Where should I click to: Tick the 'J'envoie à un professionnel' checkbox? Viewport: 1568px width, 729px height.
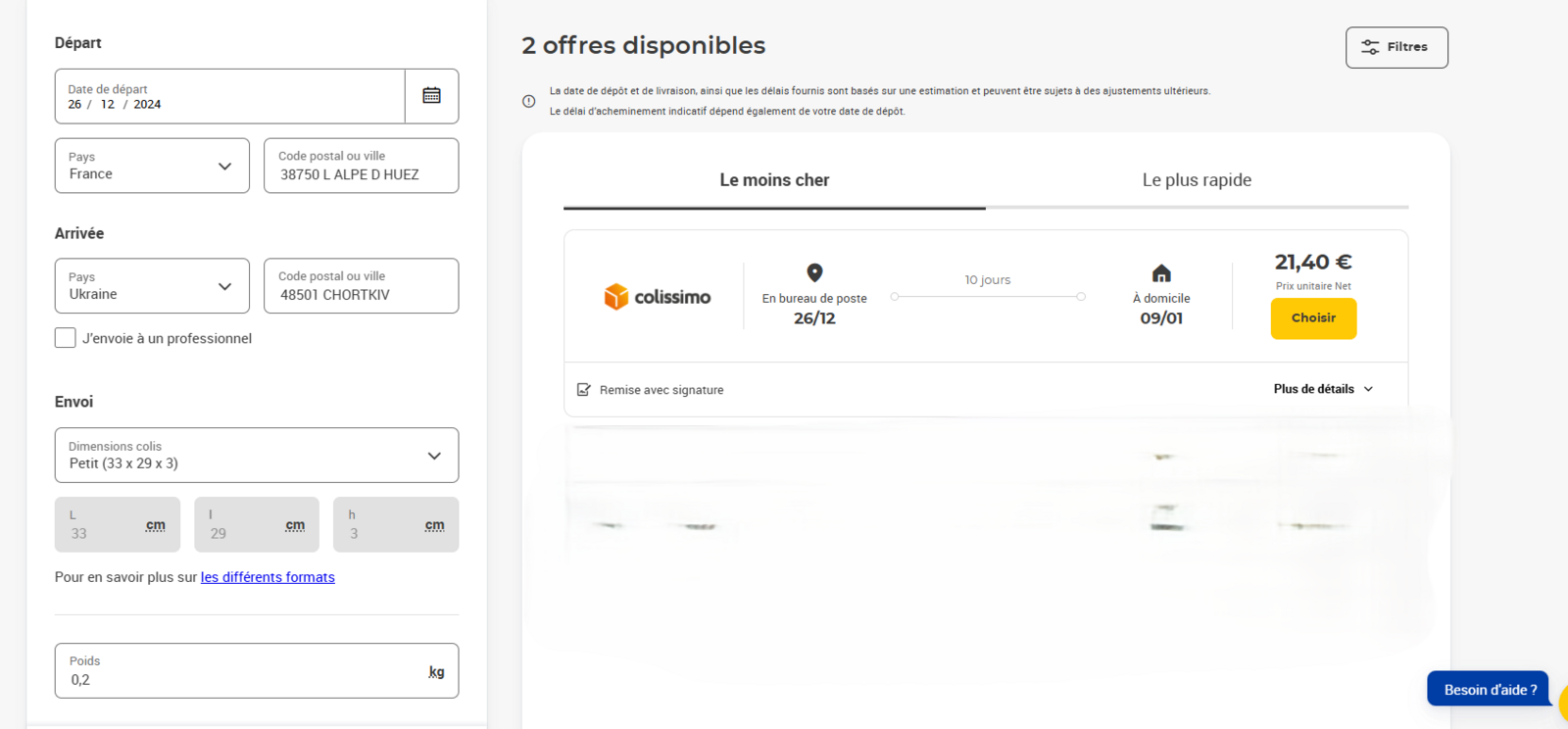66,338
